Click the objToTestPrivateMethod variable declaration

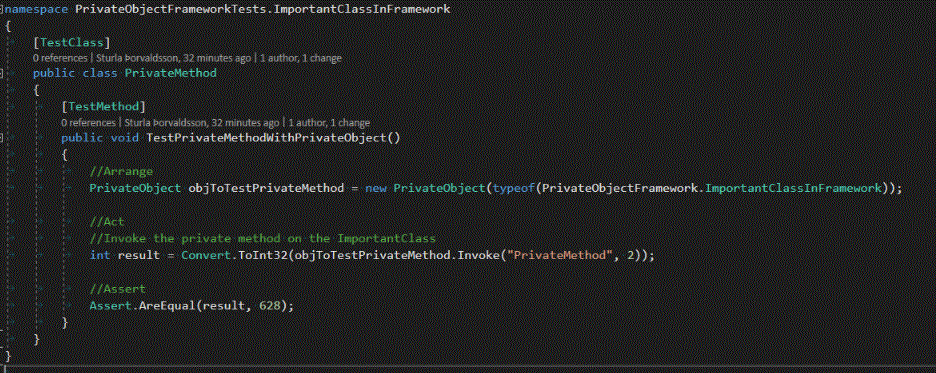[x=266, y=188]
